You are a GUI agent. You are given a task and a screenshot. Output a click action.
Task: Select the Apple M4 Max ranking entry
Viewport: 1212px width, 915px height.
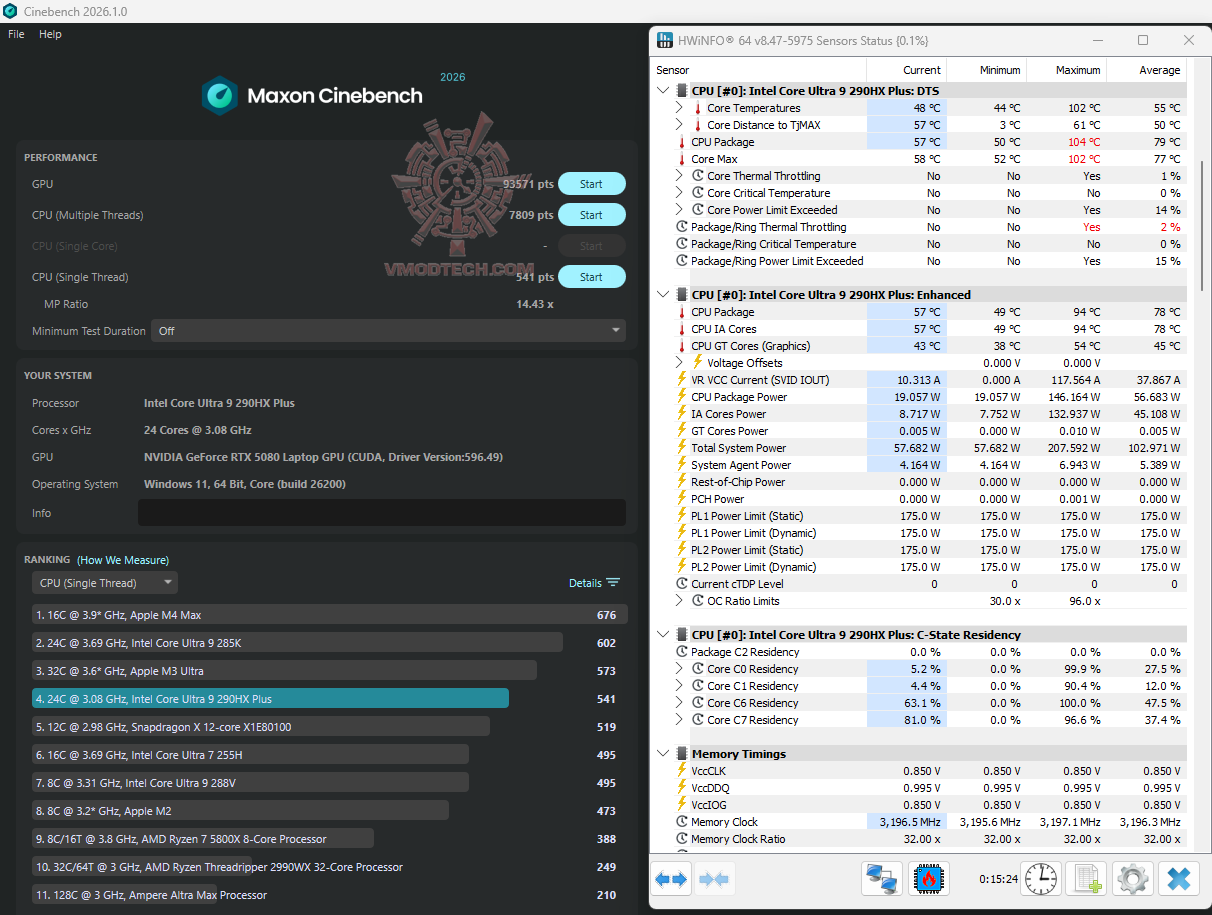[329, 615]
